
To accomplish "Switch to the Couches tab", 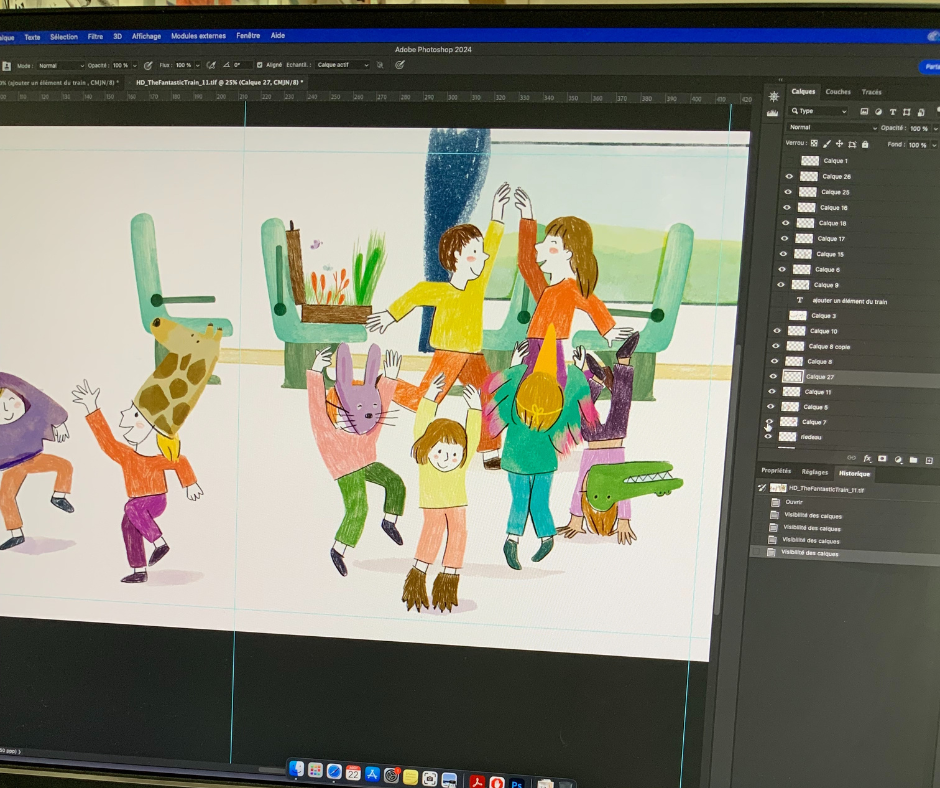I will (x=838, y=92).
